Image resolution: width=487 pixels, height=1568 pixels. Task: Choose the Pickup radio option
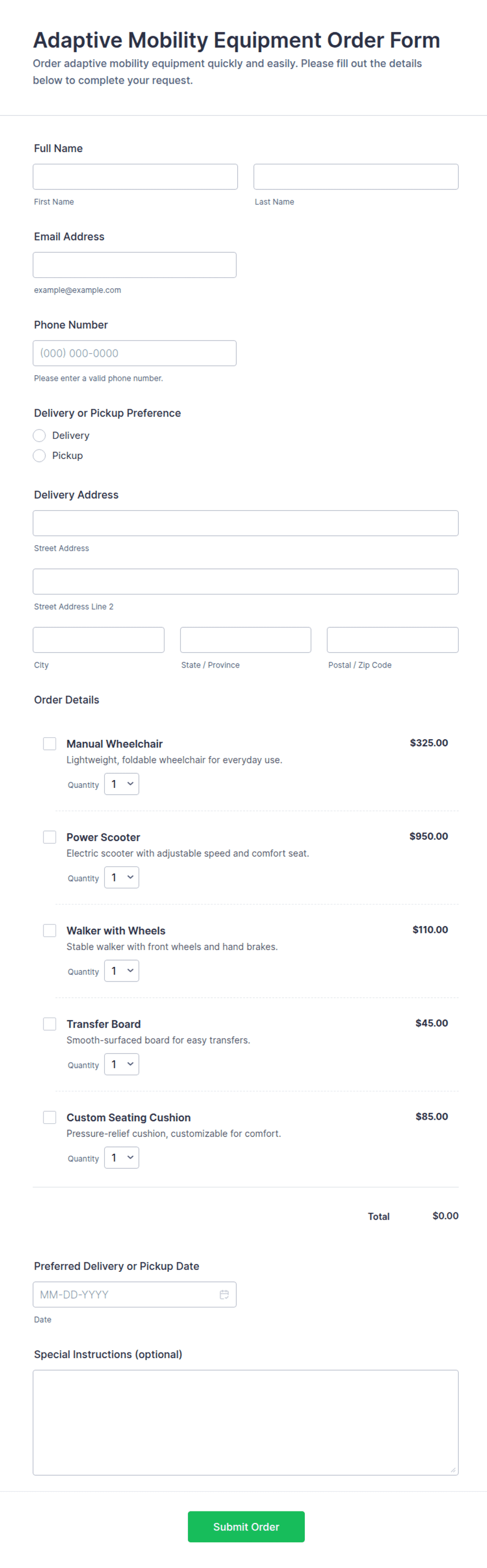click(x=40, y=455)
